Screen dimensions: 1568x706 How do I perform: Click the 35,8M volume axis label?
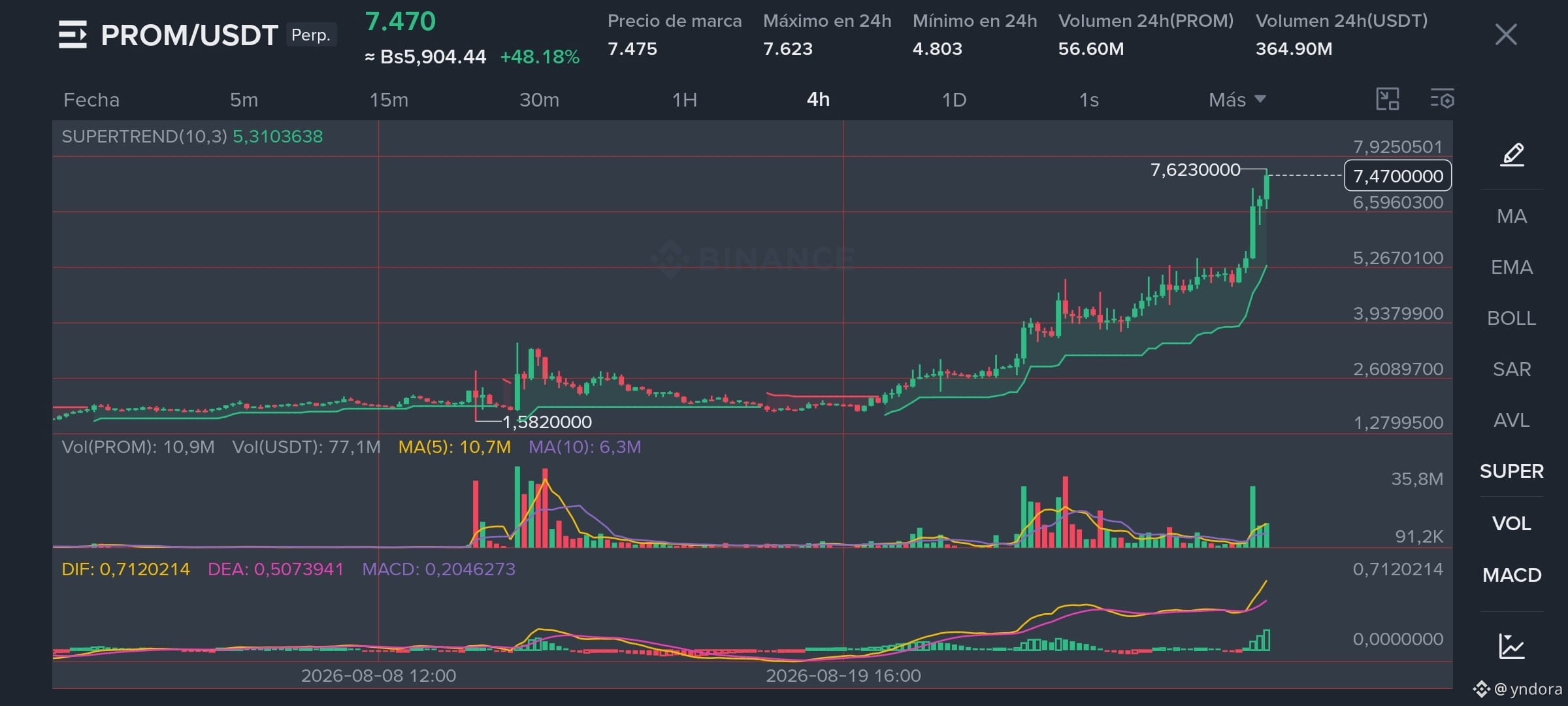(1417, 479)
